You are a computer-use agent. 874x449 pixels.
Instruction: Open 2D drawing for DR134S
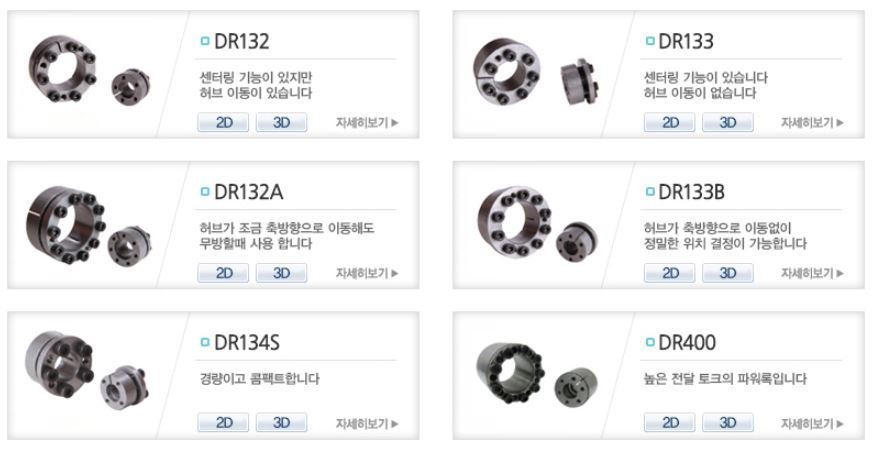(x=223, y=423)
